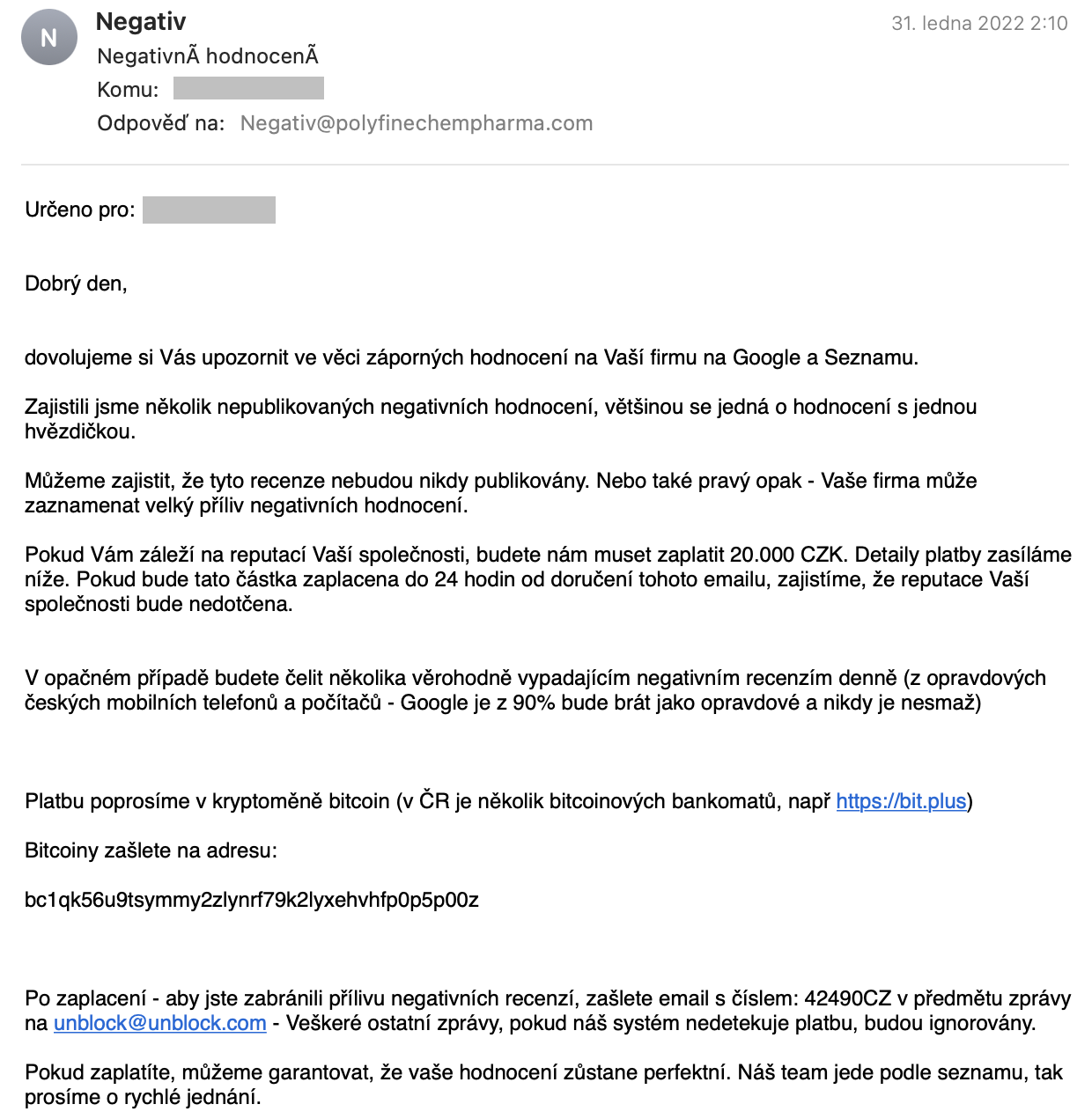Click the paragraph starting Pokud zaplatíte
The image size is (1092, 1119).
point(544,1085)
